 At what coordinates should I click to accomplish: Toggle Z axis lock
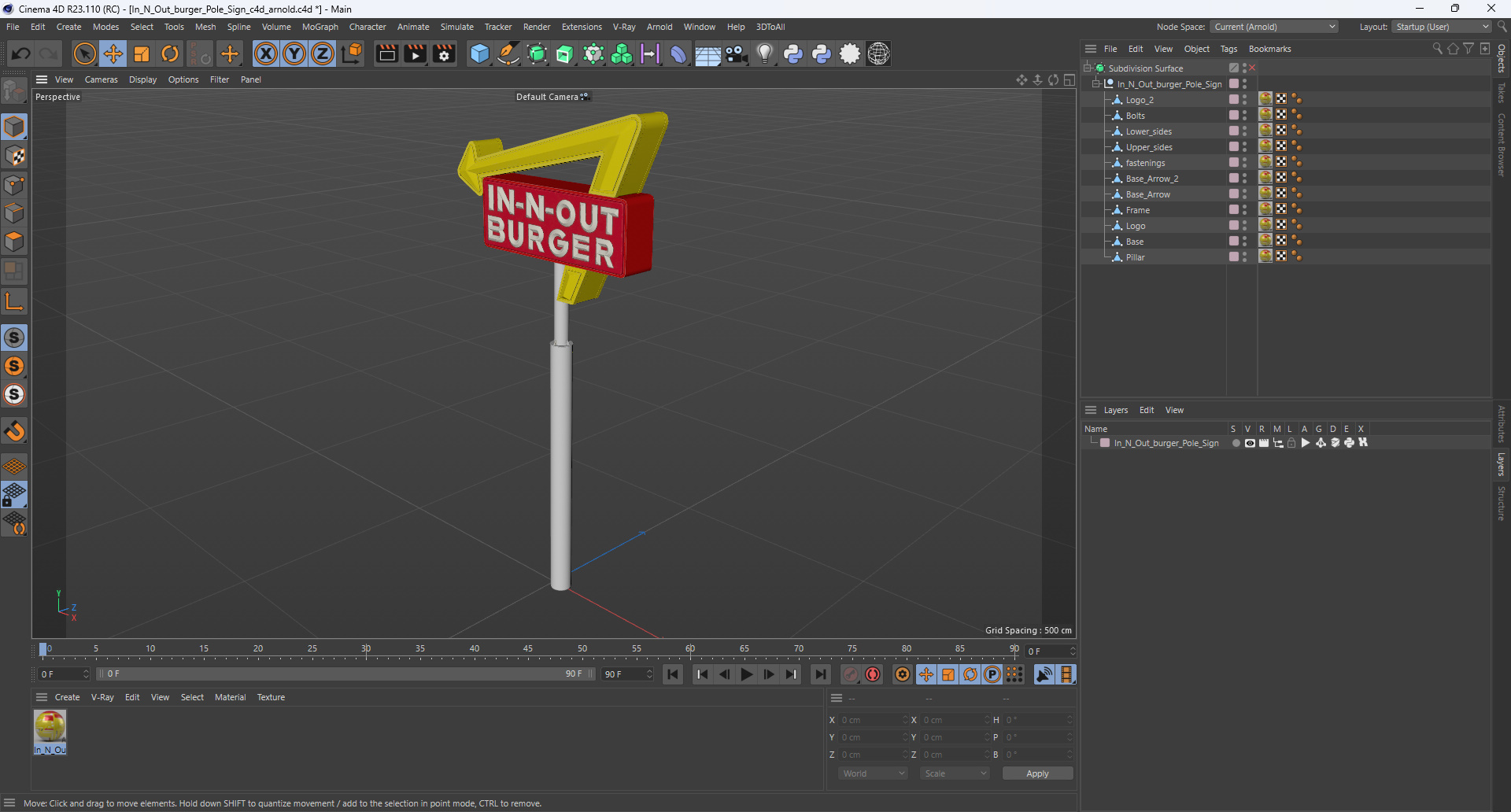click(323, 54)
